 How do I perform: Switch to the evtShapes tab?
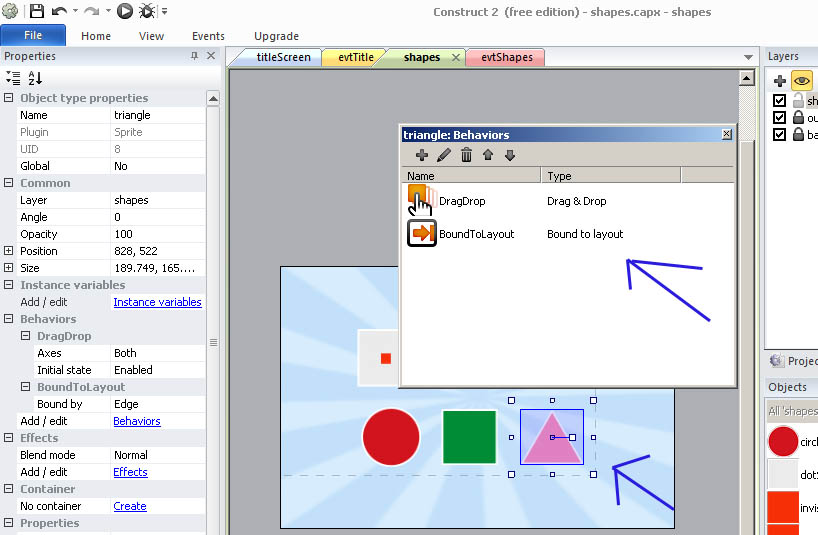click(507, 57)
